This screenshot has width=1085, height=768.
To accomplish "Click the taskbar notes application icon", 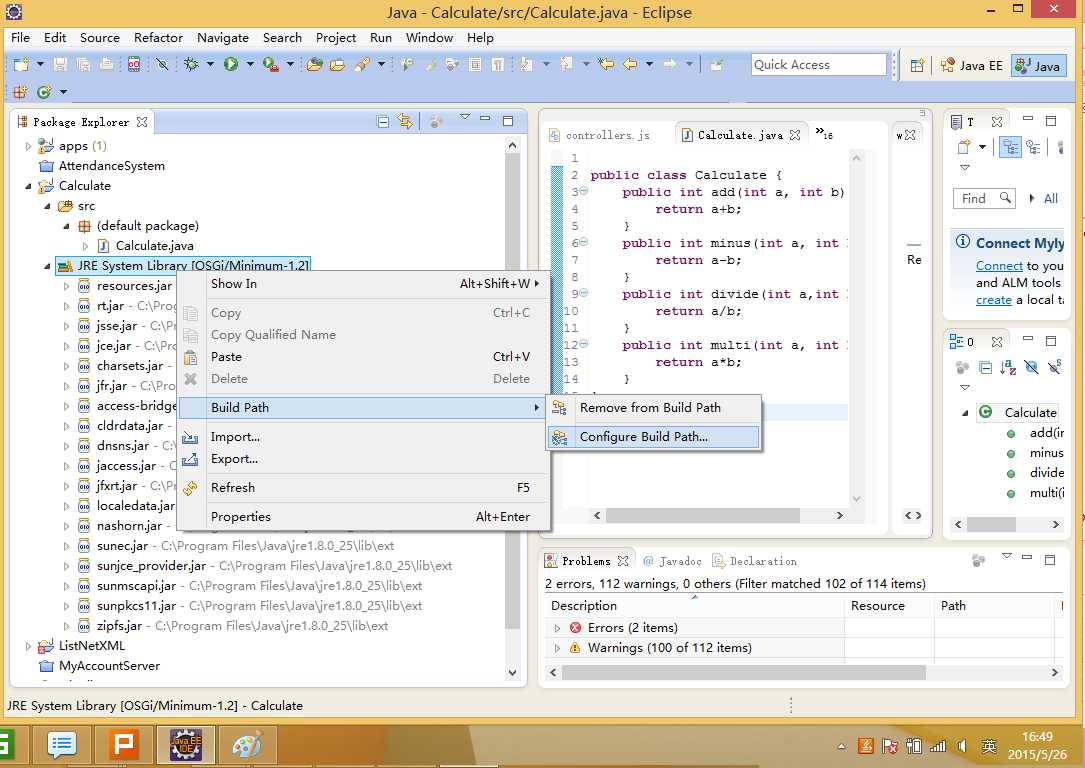I will (x=62, y=745).
